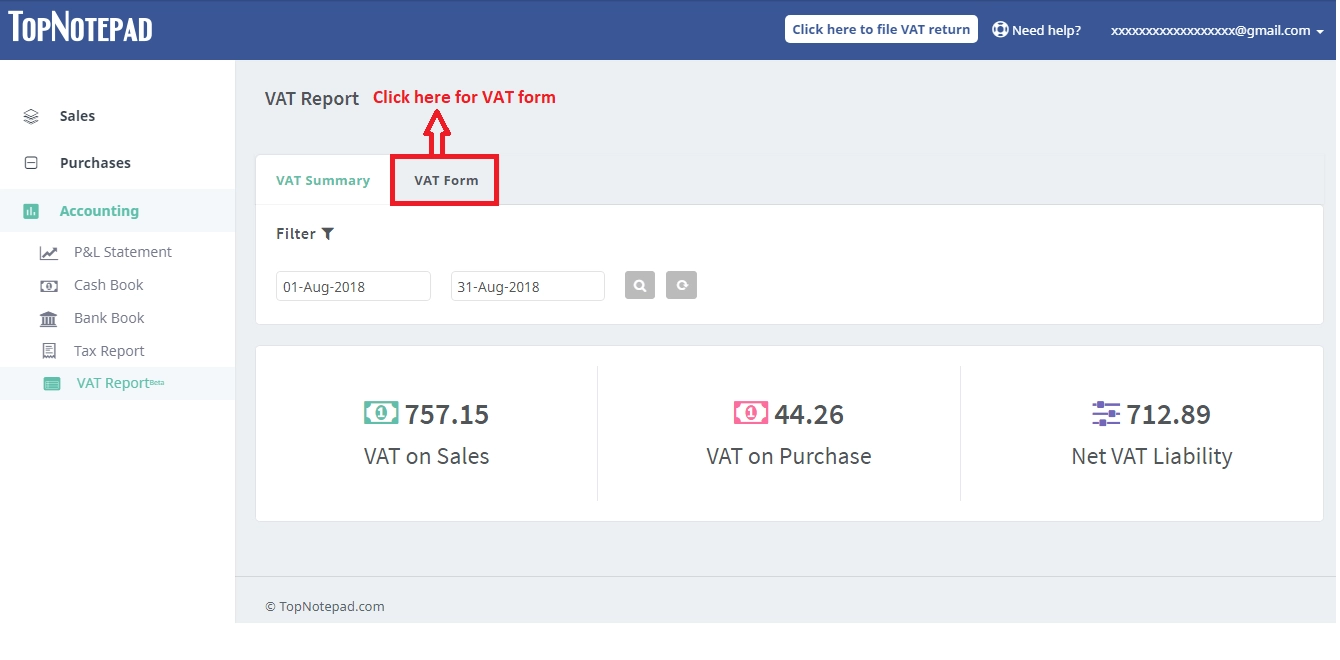Select the VAT Summary tab
The width and height of the screenshot is (1340, 660).
click(x=323, y=181)
